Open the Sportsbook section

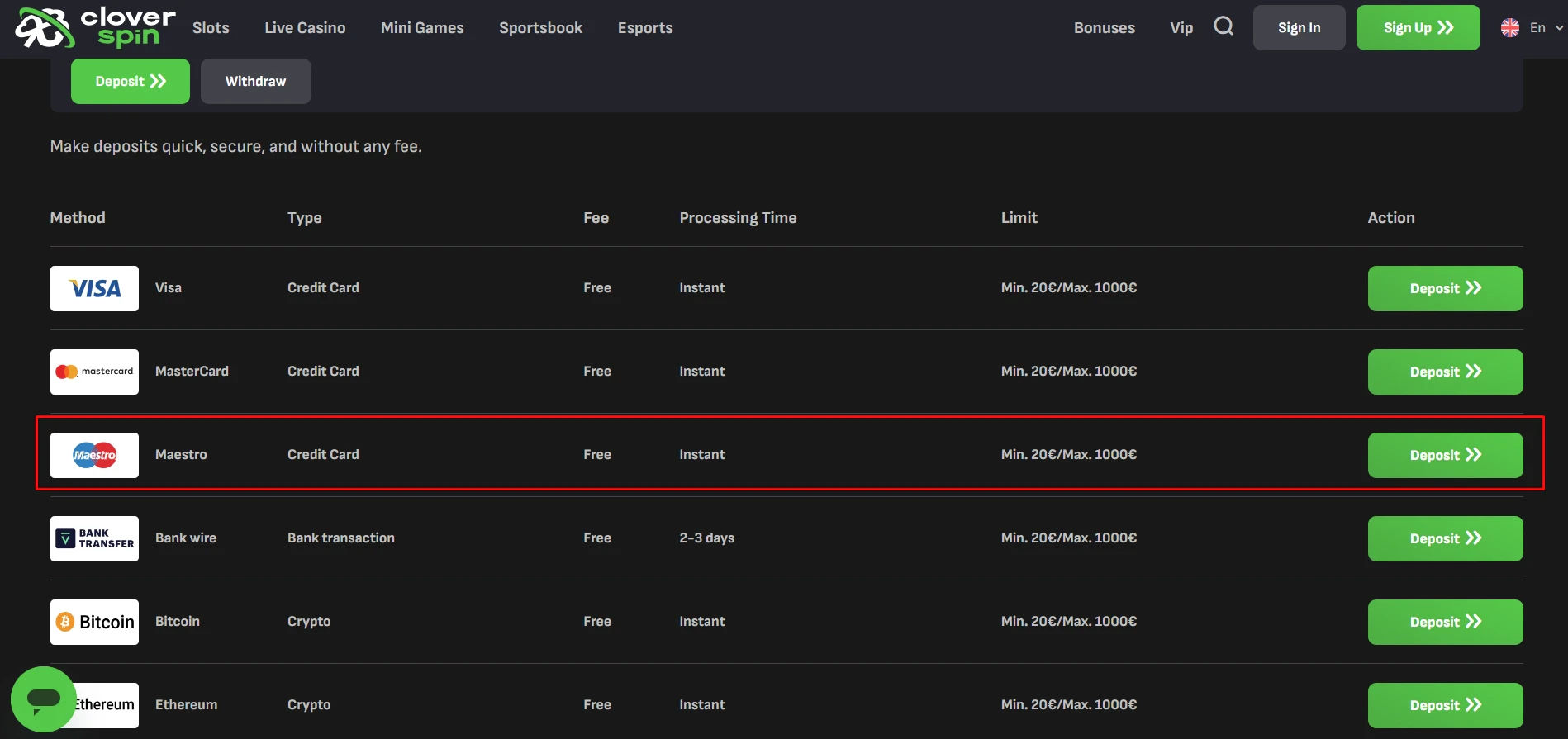tap(540, 27)
